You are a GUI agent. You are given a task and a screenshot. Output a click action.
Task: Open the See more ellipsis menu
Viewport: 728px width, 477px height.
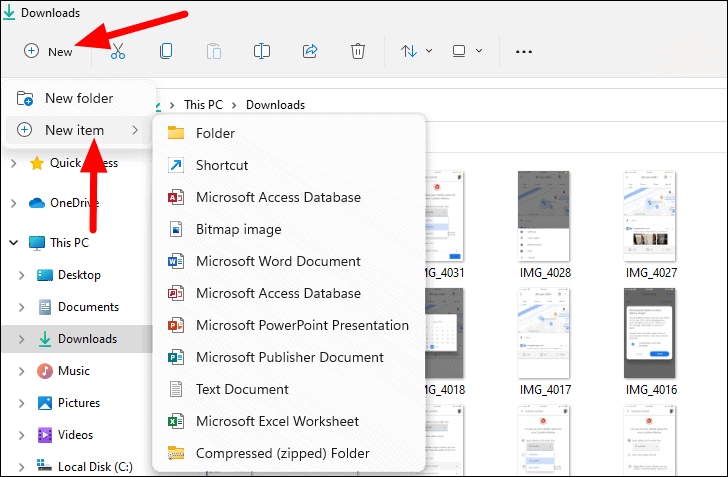pos(524,52)
